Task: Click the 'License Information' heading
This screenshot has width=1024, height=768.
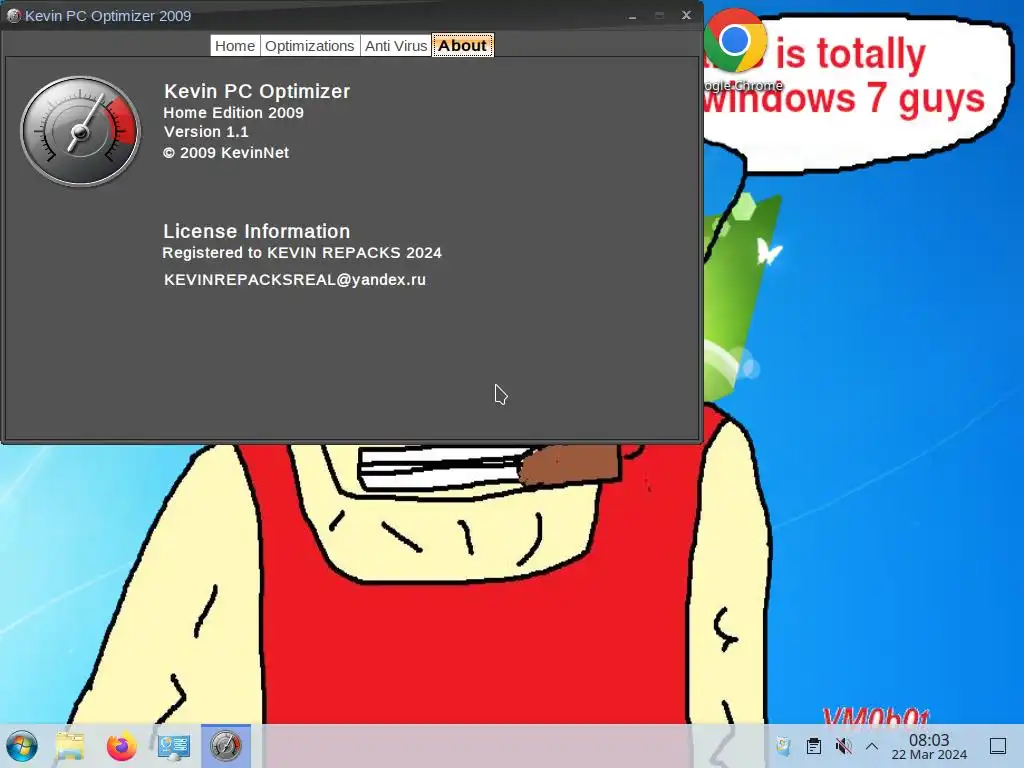Action: tap(257, 231)
